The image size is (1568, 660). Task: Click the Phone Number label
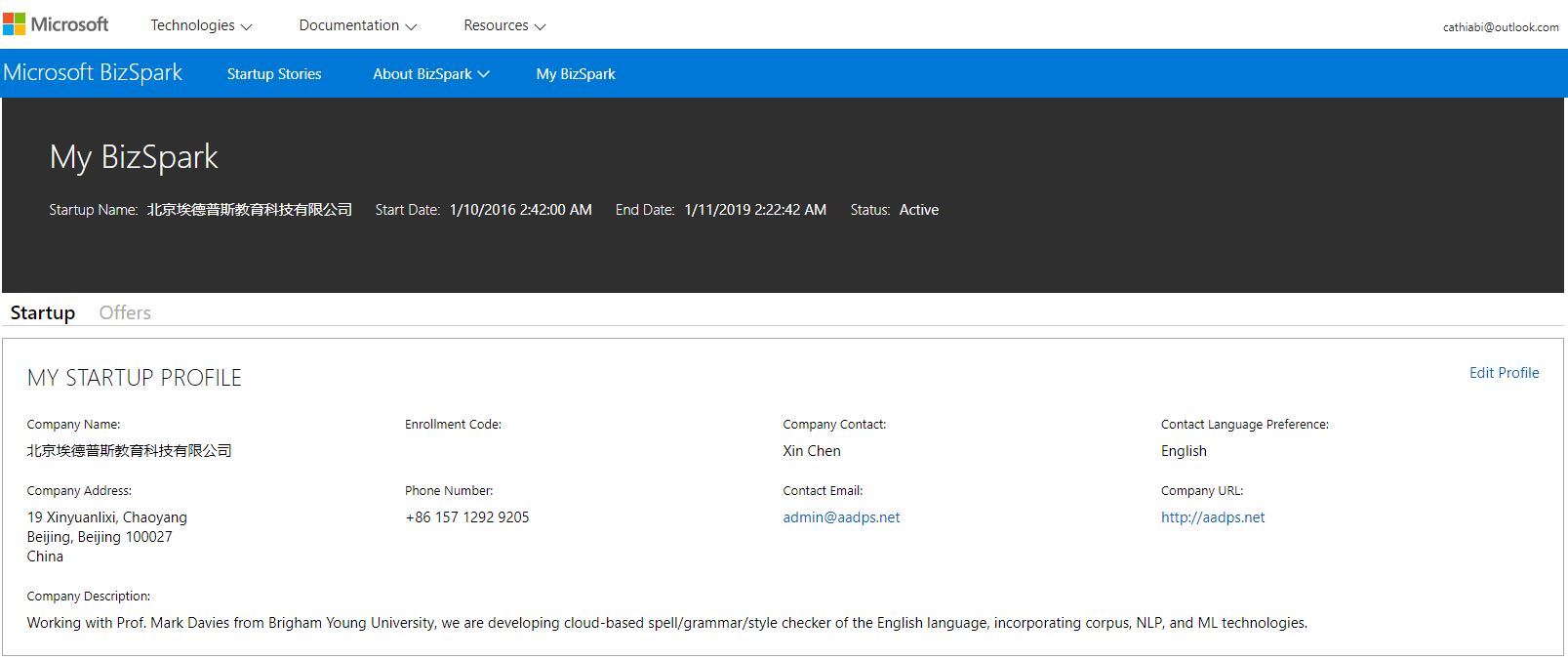(x=449, y=491)
